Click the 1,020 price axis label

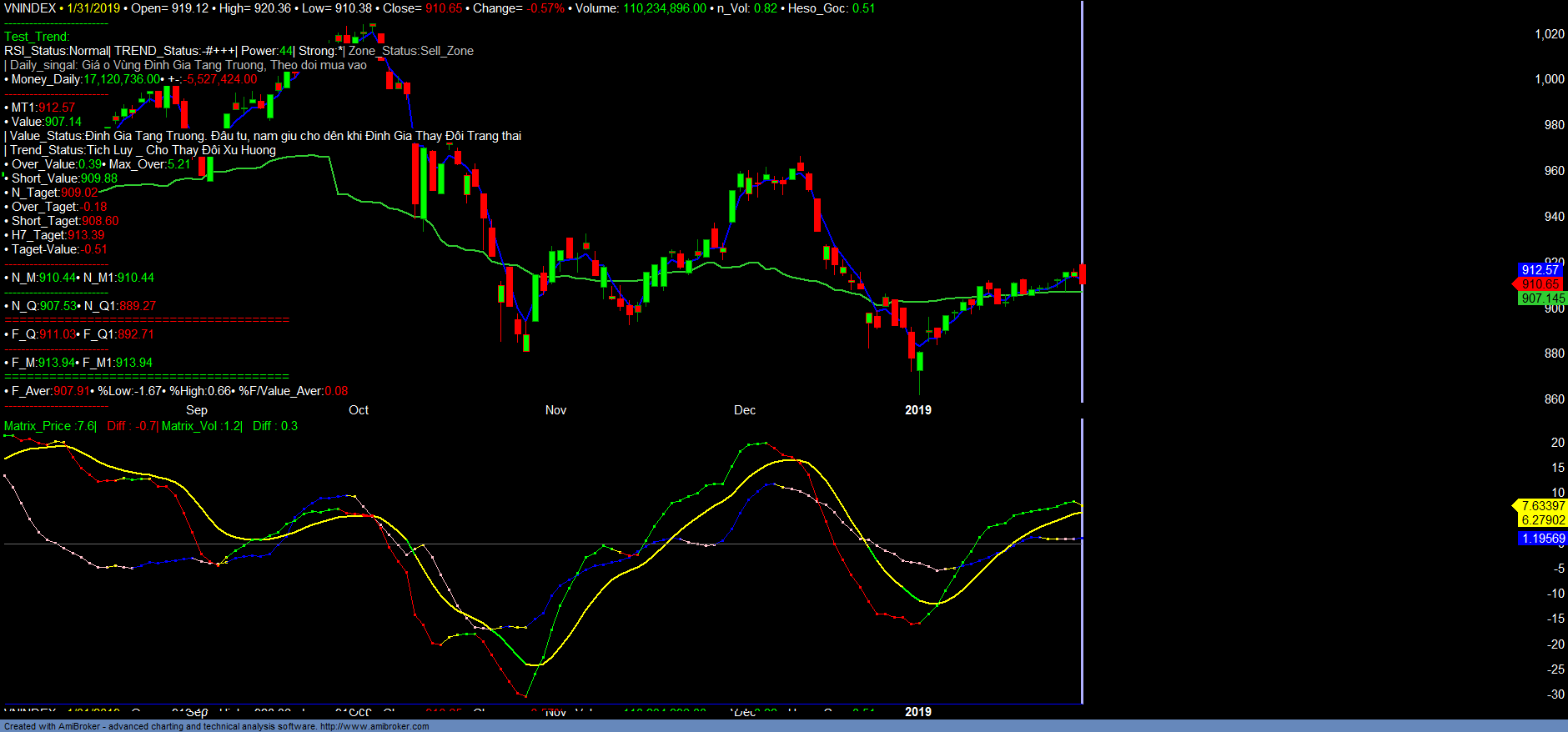point(1549,34)
